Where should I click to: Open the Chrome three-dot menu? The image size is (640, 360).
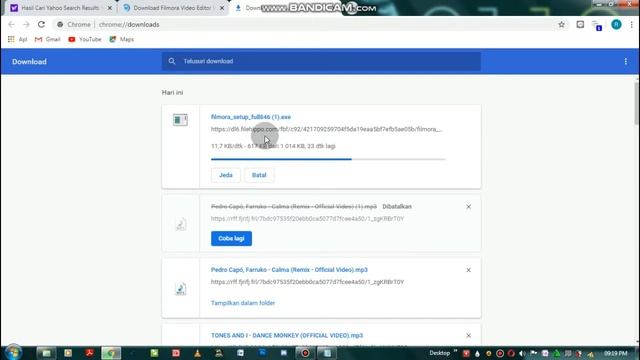point(631,24)
